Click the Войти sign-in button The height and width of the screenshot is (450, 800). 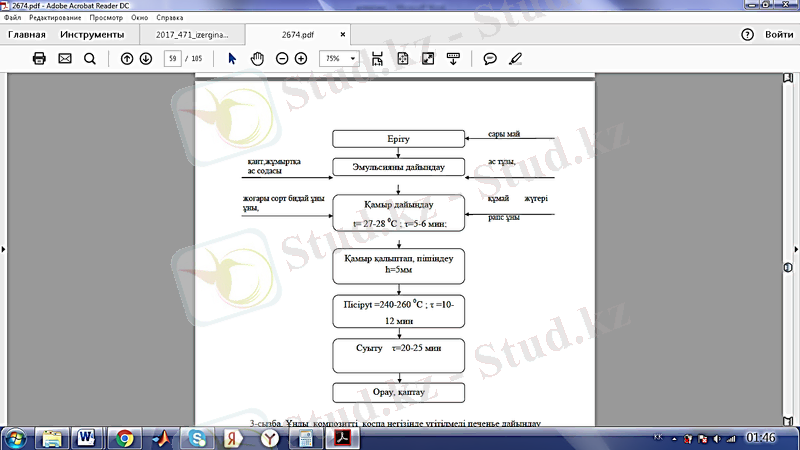[x=779, y=35]
